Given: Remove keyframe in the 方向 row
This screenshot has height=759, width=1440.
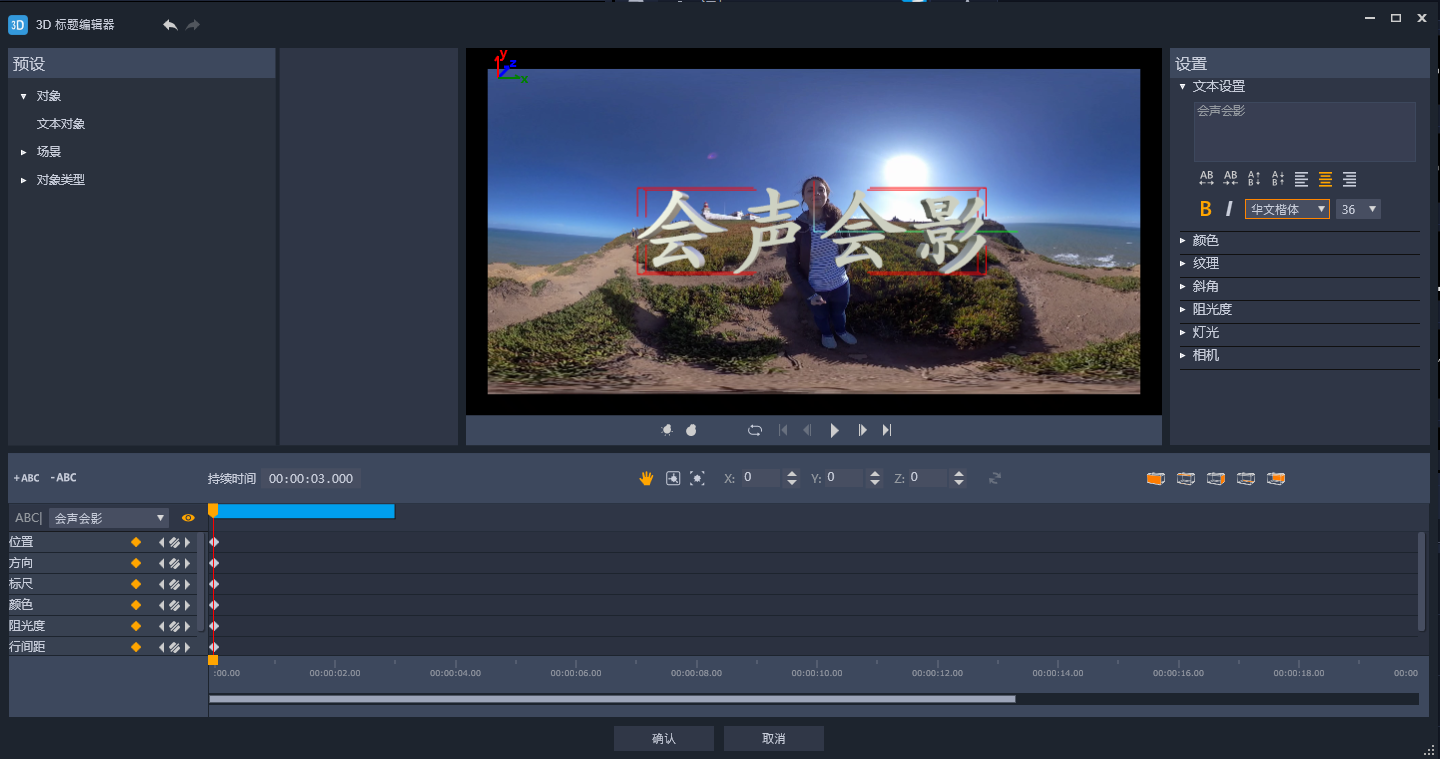Looking at the screenshot, I should tap(174, 563).
